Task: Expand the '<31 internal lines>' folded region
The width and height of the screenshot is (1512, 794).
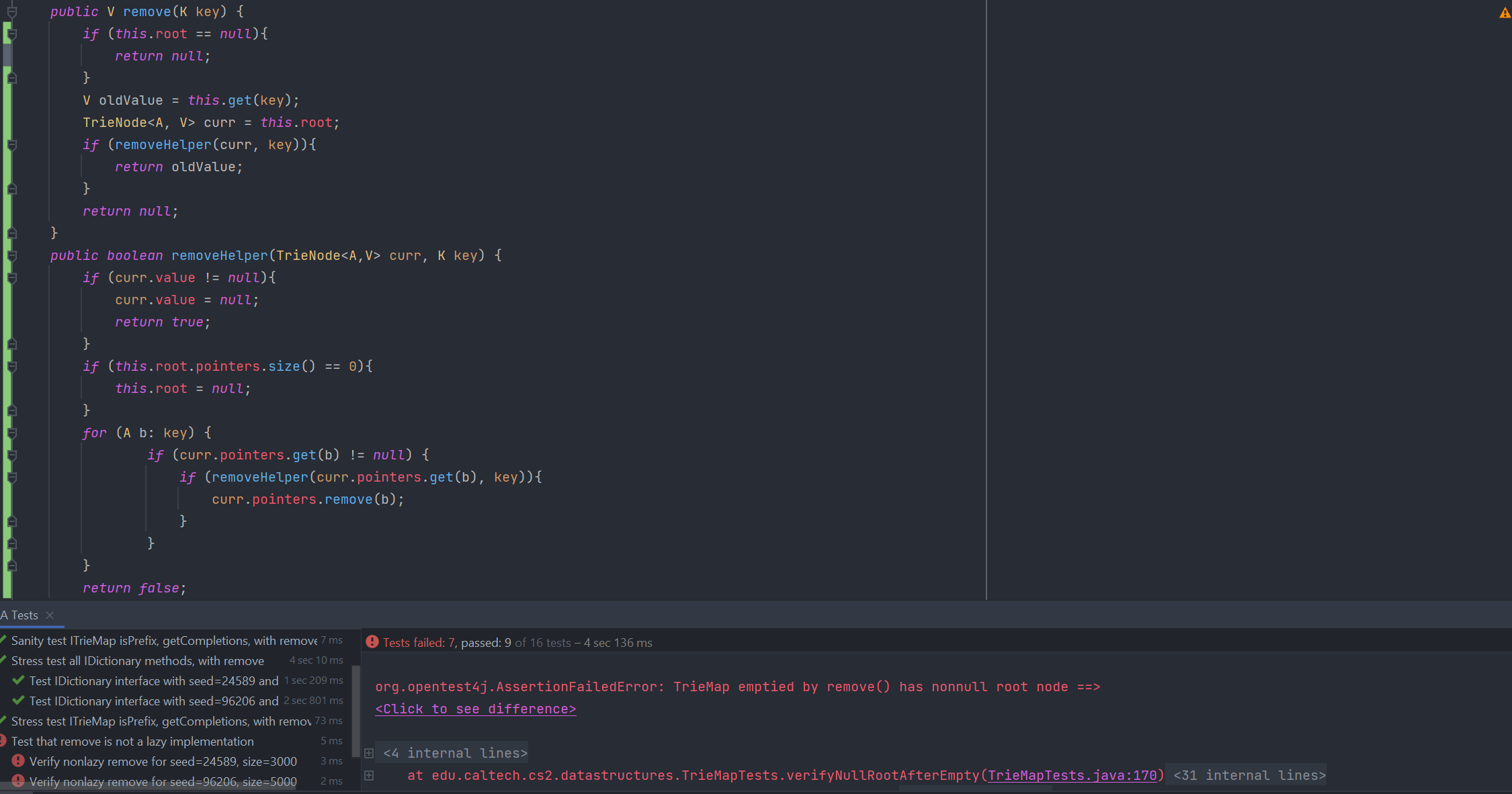Action: tap(1249, 775)
